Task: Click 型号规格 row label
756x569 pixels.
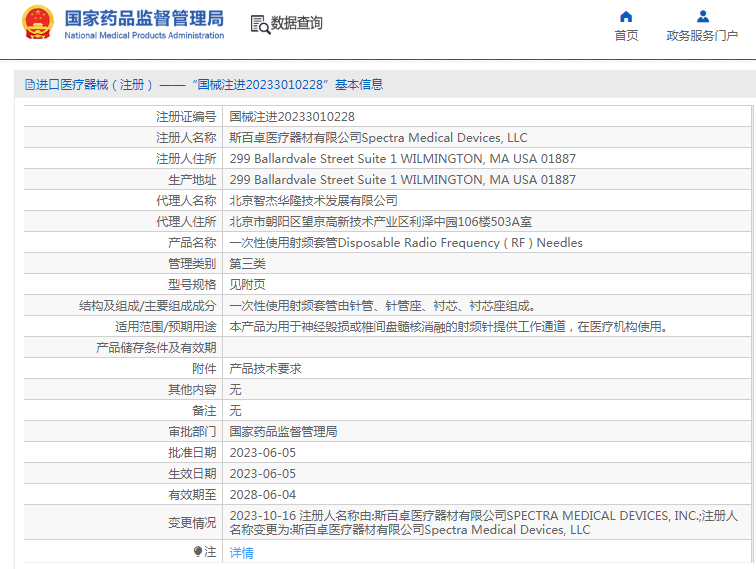Action: (192, 284)
